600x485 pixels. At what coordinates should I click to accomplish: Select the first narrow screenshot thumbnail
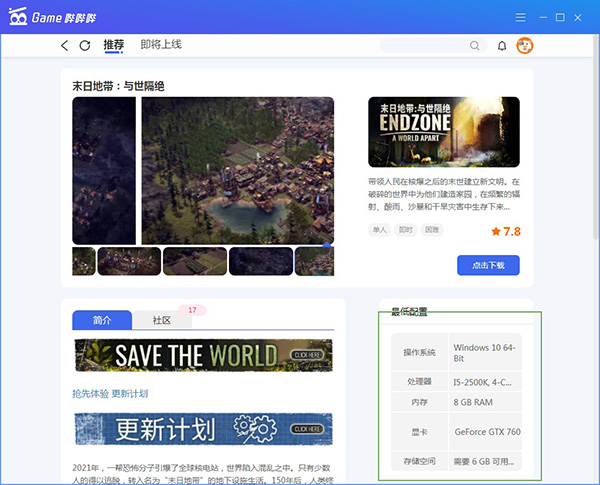pyautogui.click(x=84, y=261)
